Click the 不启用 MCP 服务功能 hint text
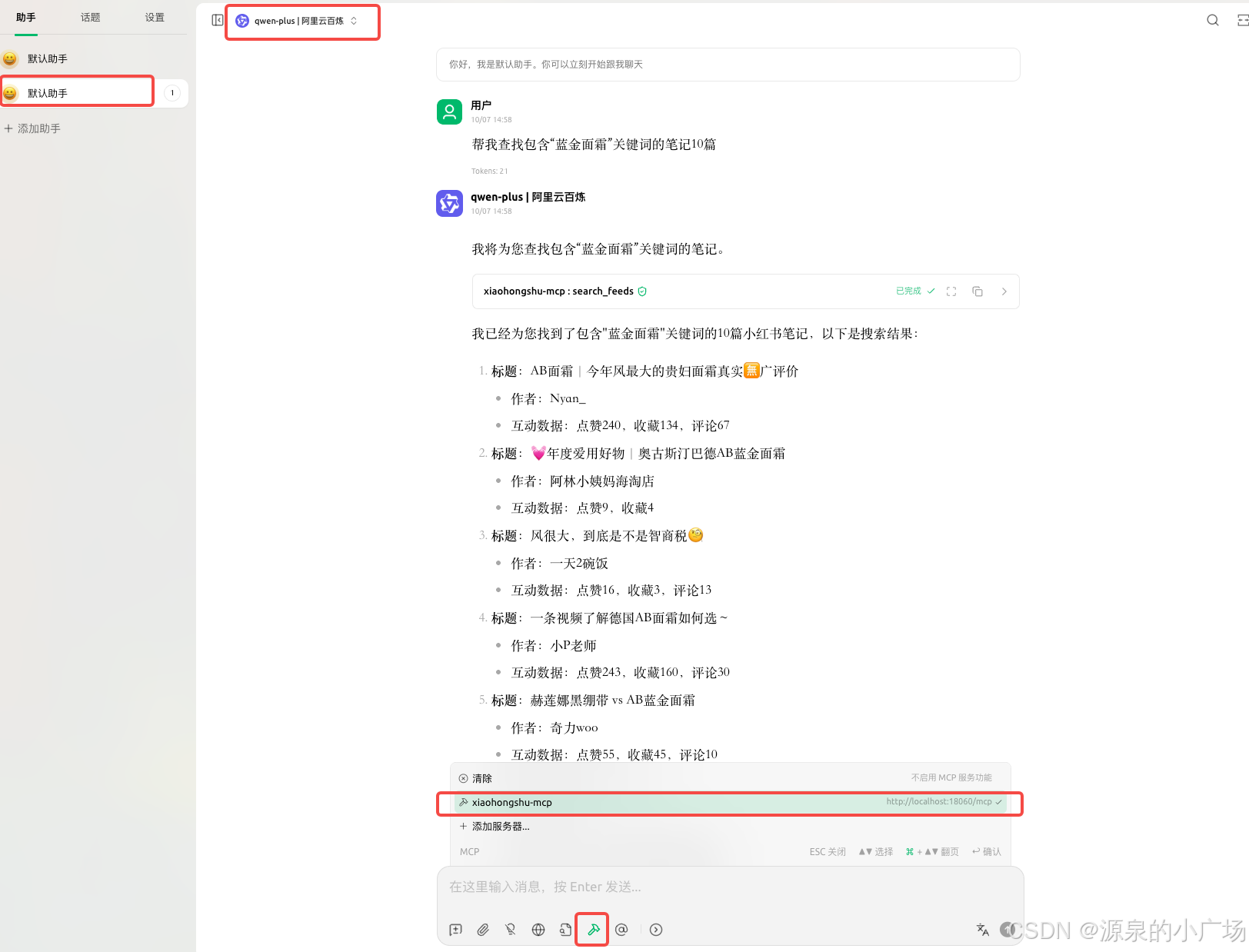 [951, 777]
